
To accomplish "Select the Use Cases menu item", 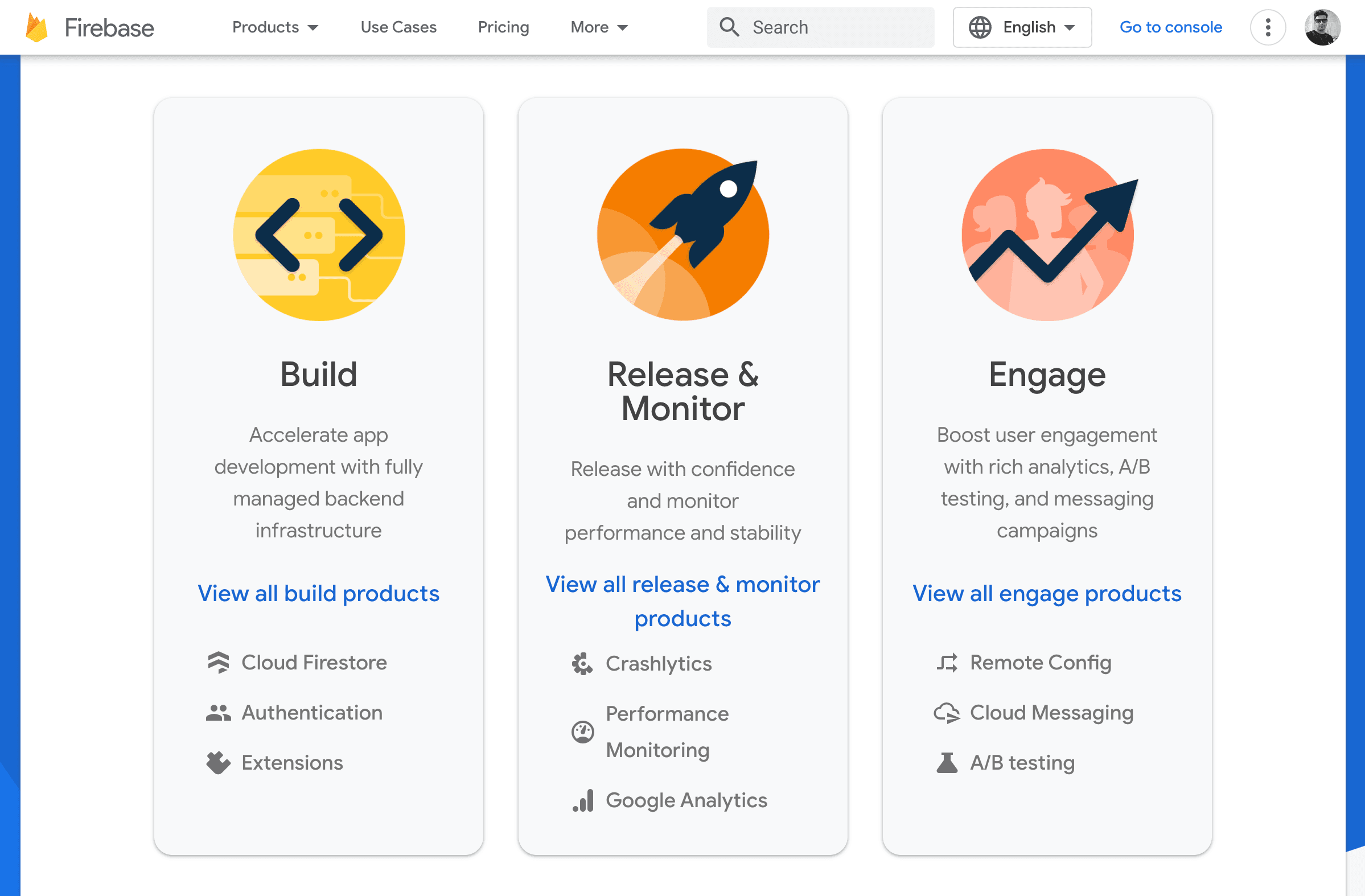I will 398,27.
